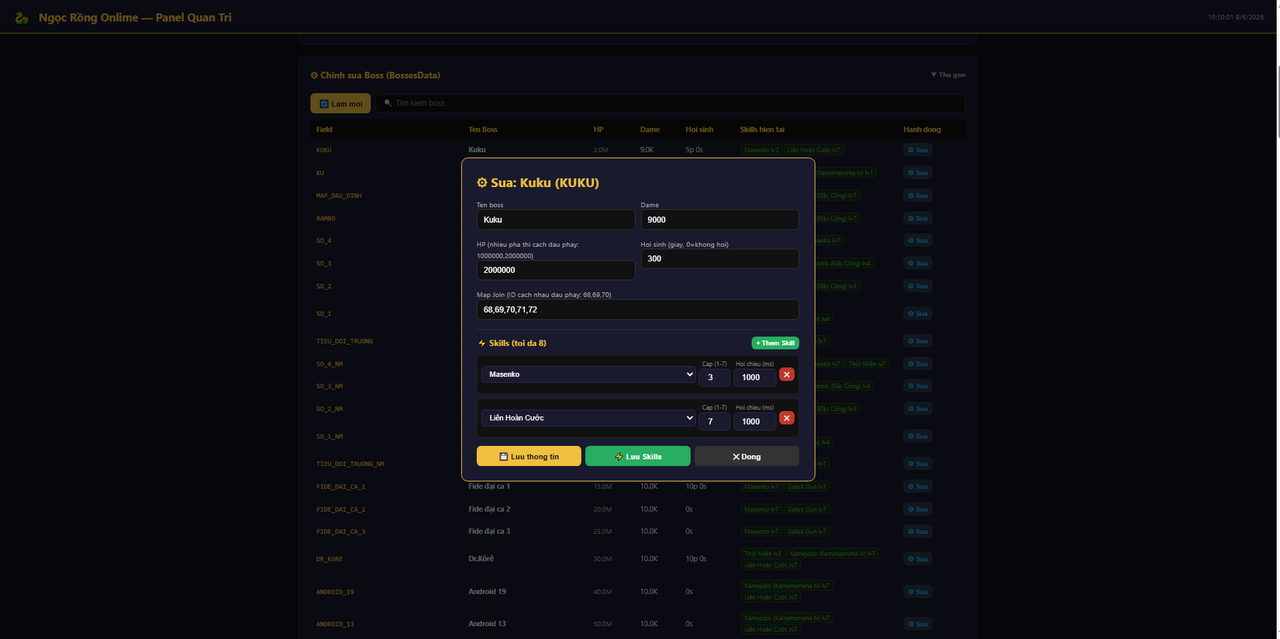
Task: Click the Fide đại ca 1 boss name
Action: click(489, 486)
